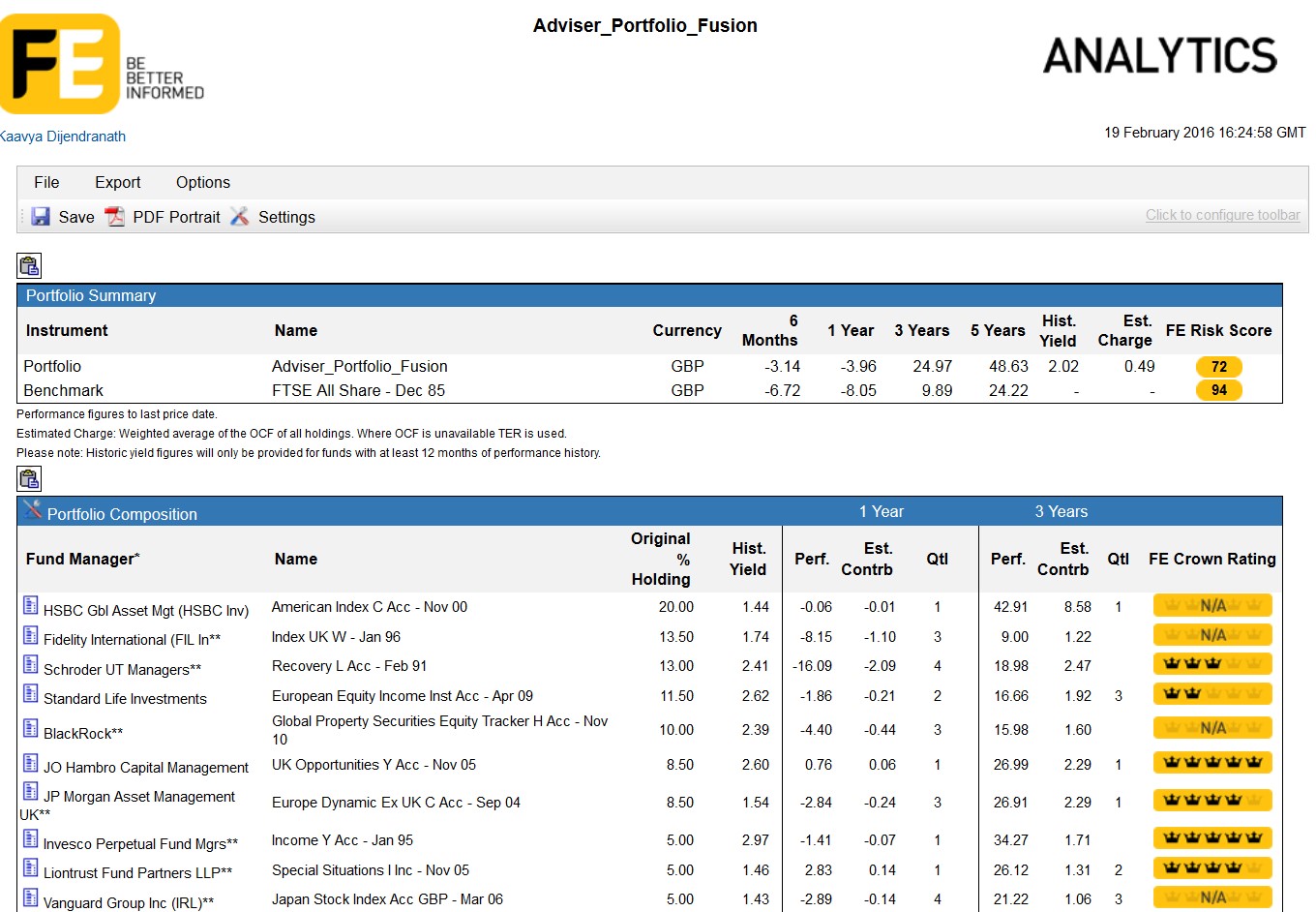Screen dimensions: 1316x912
Task: Click Hist. Yield header in Portfolio Composition
Action: click(x=748, y=559)
